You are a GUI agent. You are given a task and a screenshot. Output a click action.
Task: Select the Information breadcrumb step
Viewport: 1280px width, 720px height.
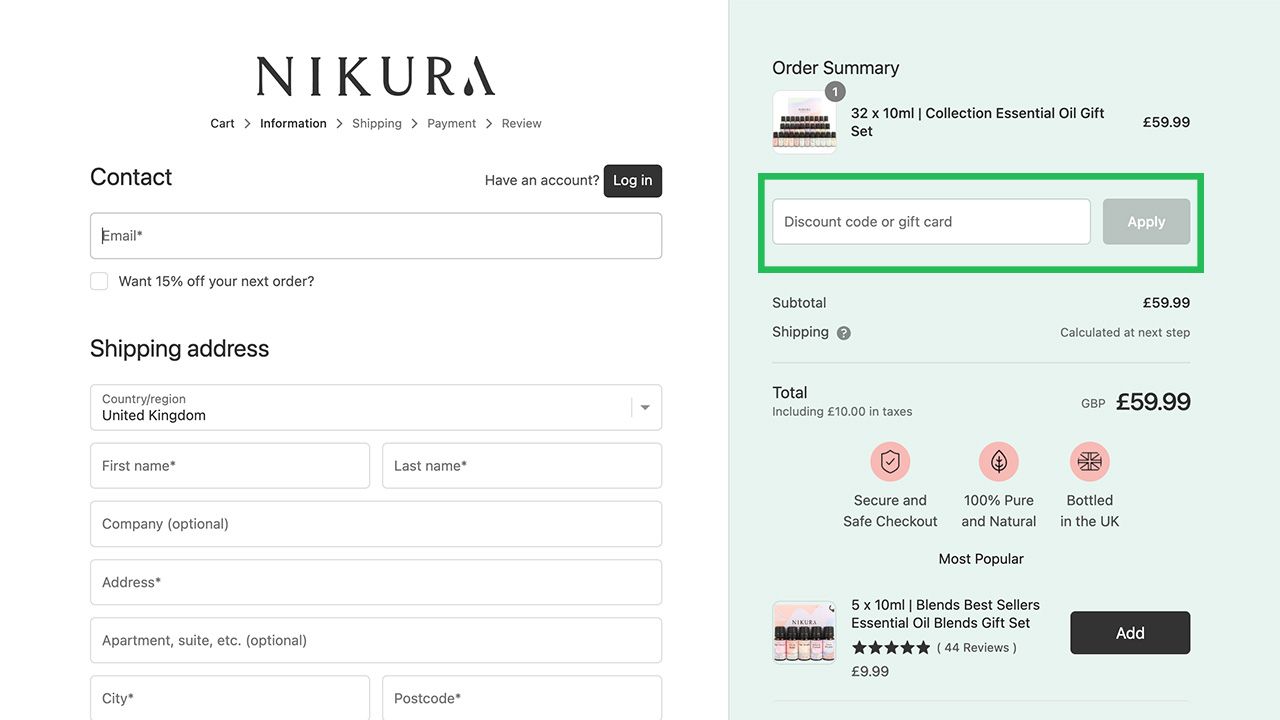click(293, 124)
